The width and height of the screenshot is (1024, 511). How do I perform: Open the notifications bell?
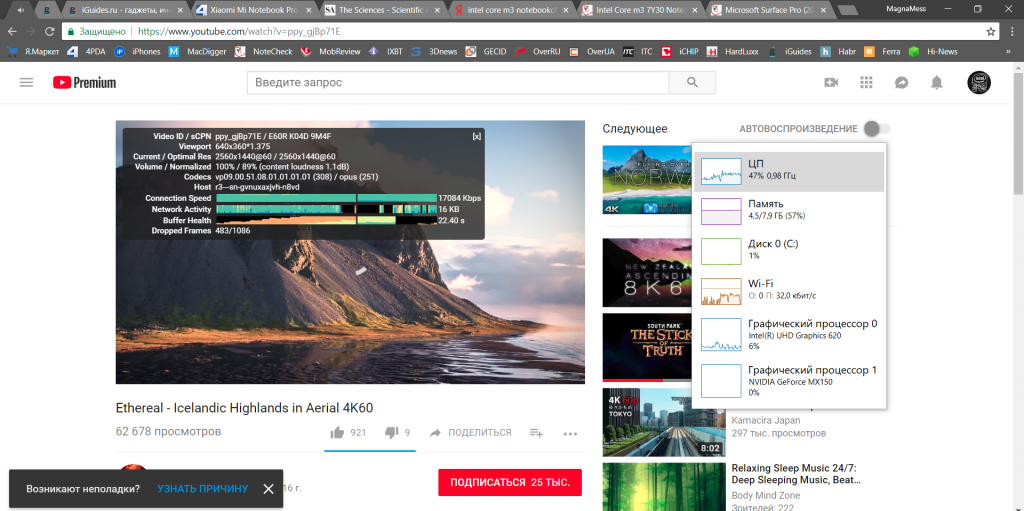pos(937,83)
